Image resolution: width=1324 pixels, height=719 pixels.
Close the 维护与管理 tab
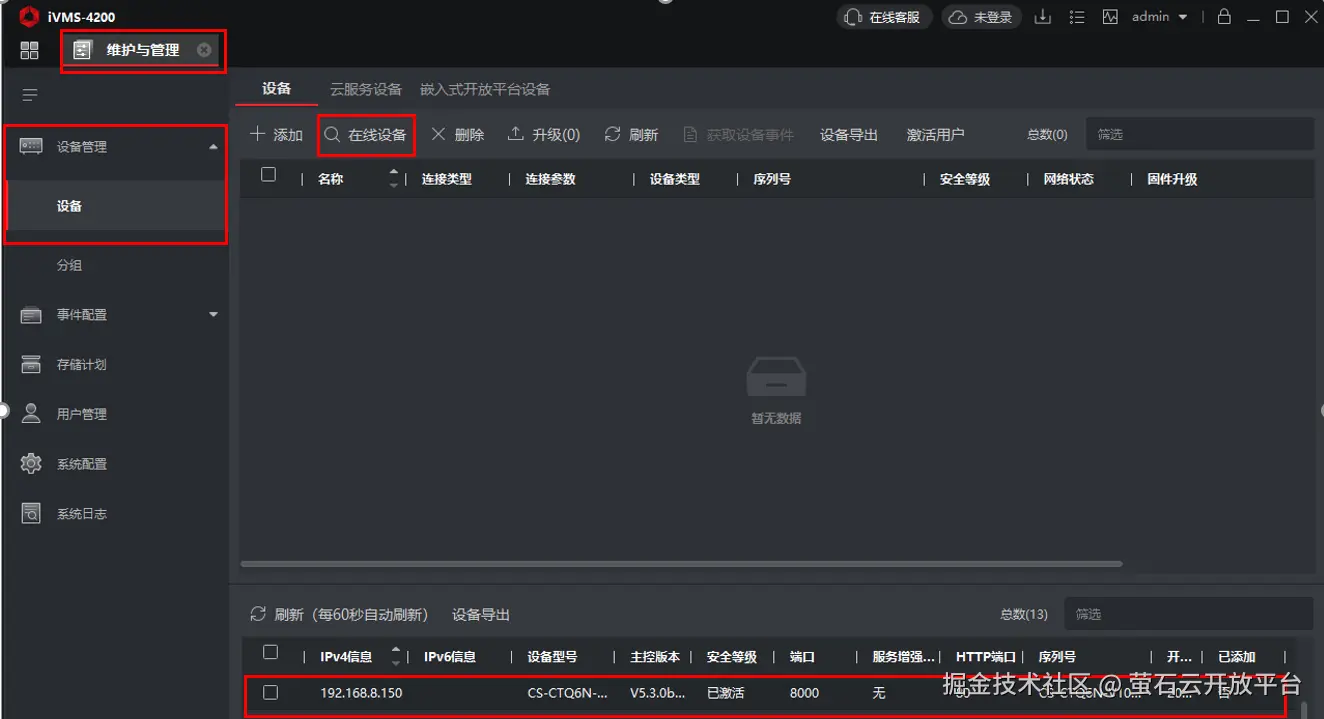(204, 50)
